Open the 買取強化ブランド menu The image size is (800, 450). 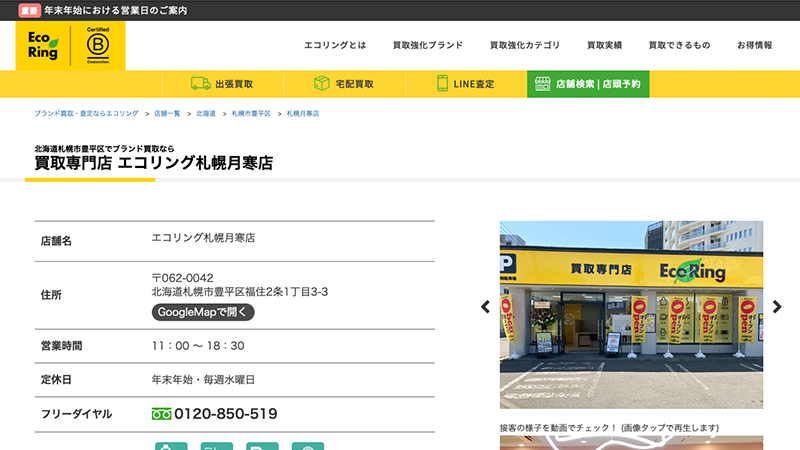tap(428, 46)
